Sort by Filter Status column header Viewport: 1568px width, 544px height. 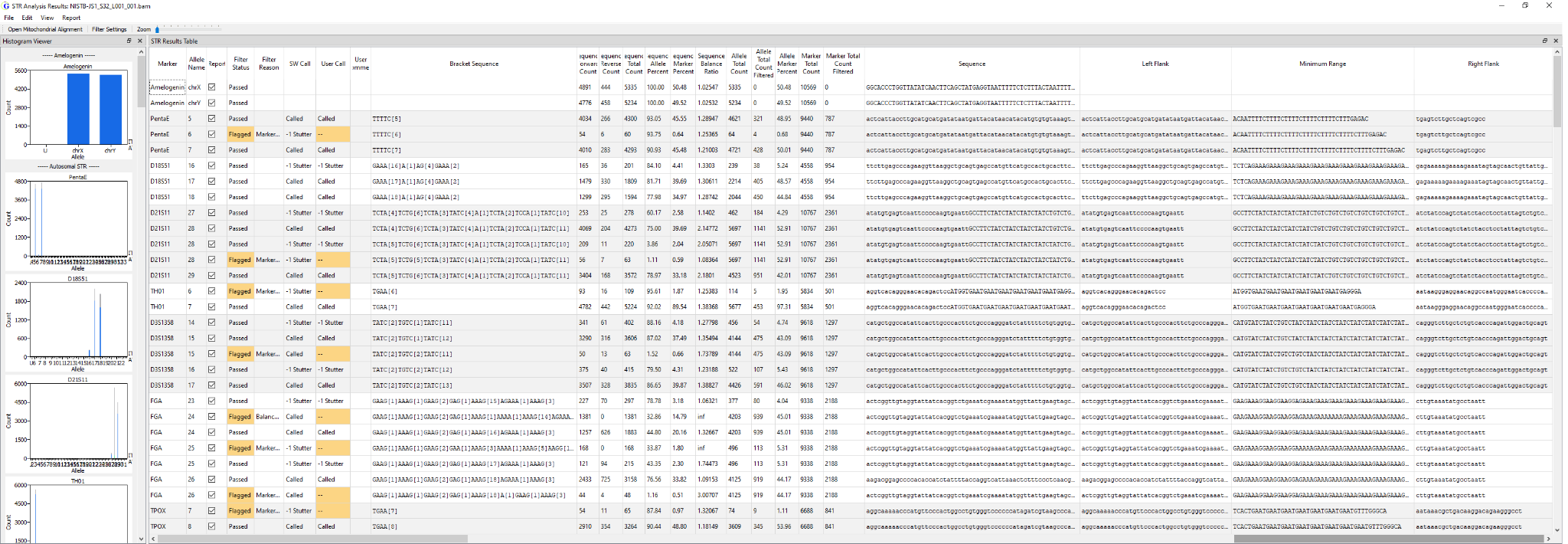[x=240, y=64]
